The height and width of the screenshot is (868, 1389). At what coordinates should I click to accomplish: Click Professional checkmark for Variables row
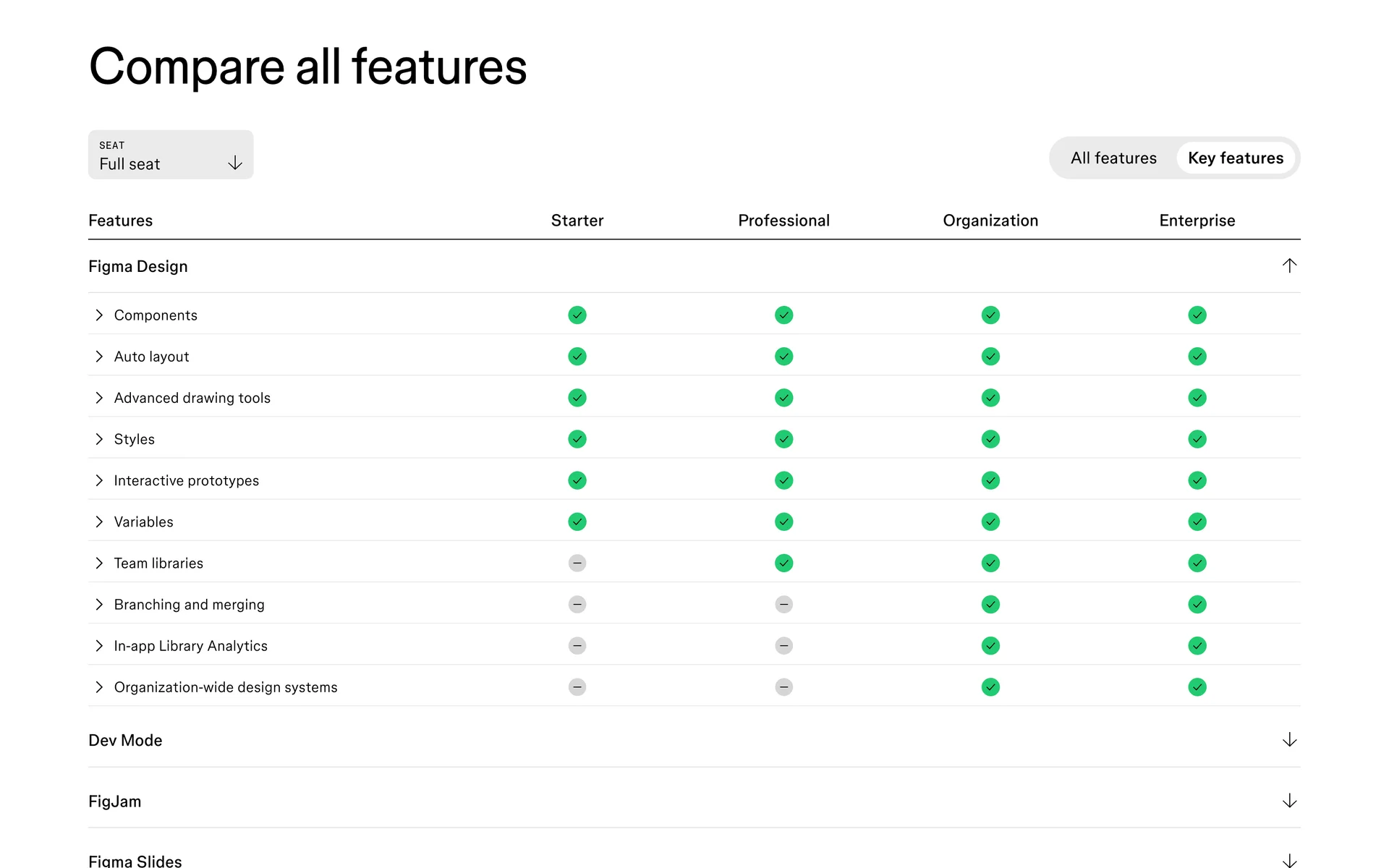(783, 522)
